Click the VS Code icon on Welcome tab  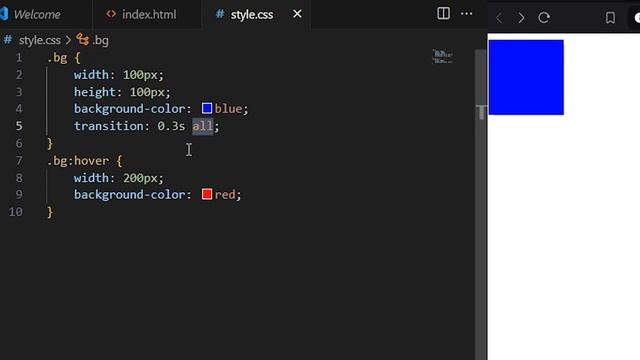4,14
